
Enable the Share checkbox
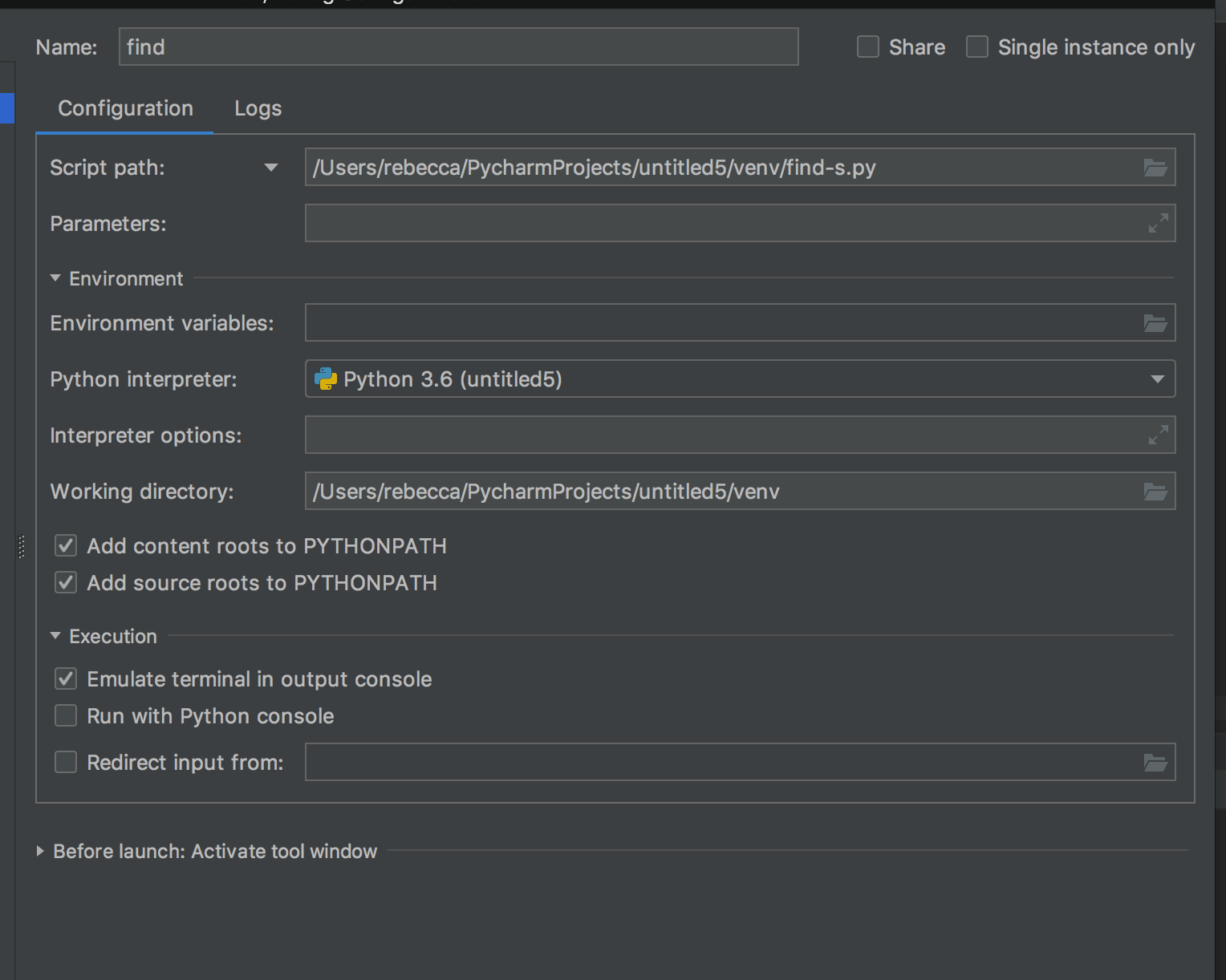pos(868,47)
